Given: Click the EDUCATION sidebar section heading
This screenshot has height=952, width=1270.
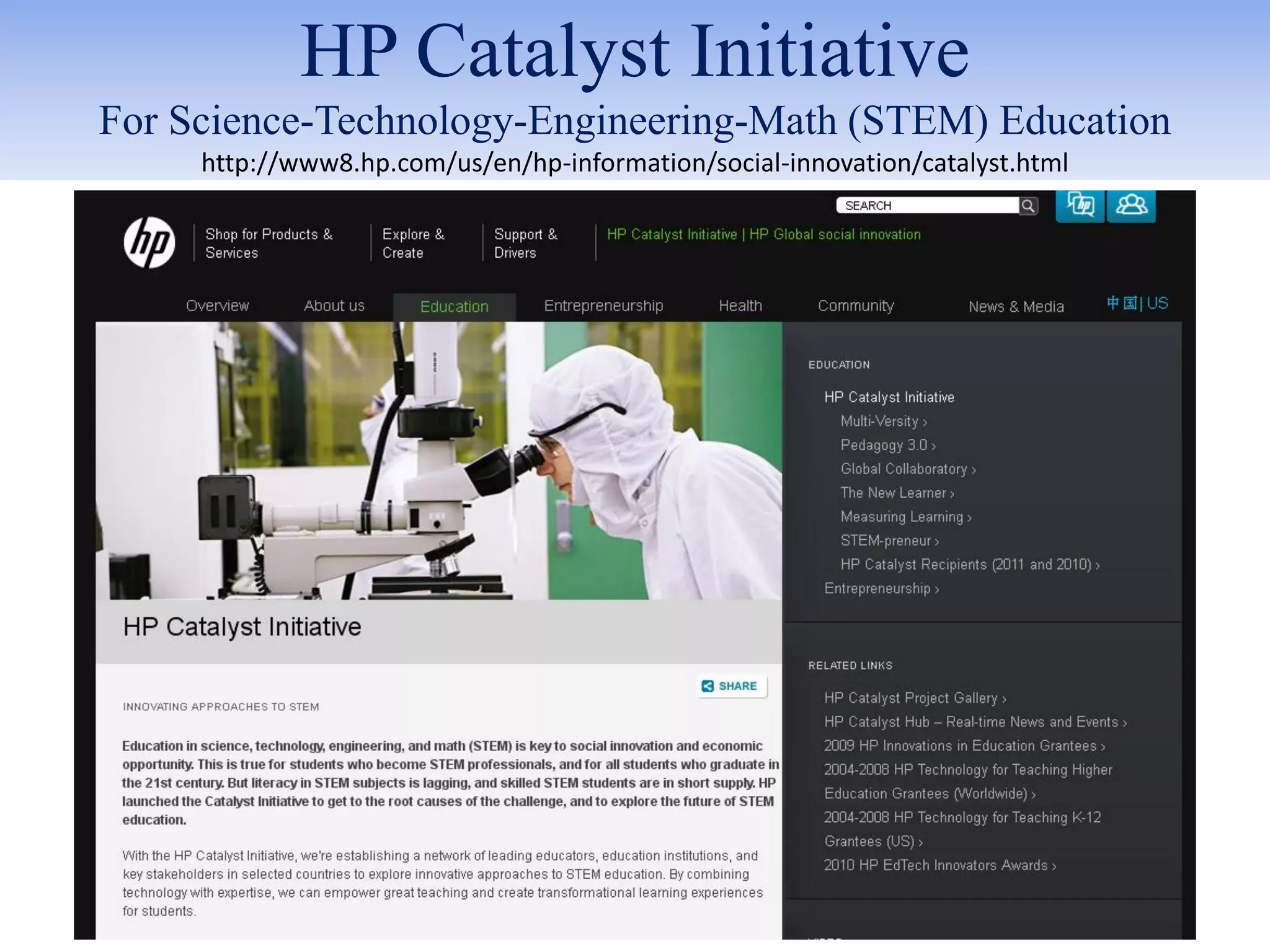Looking at the screenshot, I should (x=839, y=364).
